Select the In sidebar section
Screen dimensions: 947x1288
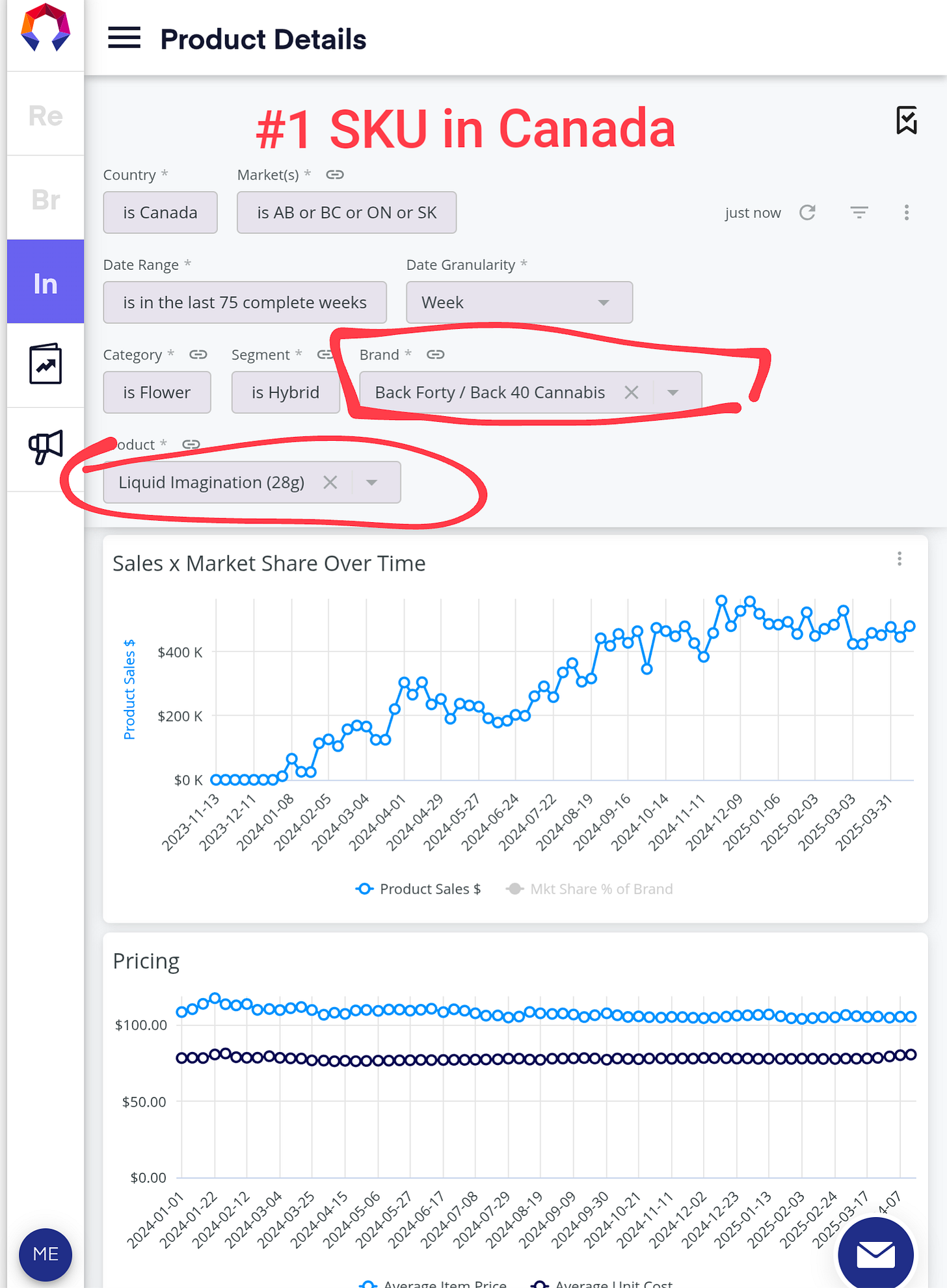[x=46, y=282]
